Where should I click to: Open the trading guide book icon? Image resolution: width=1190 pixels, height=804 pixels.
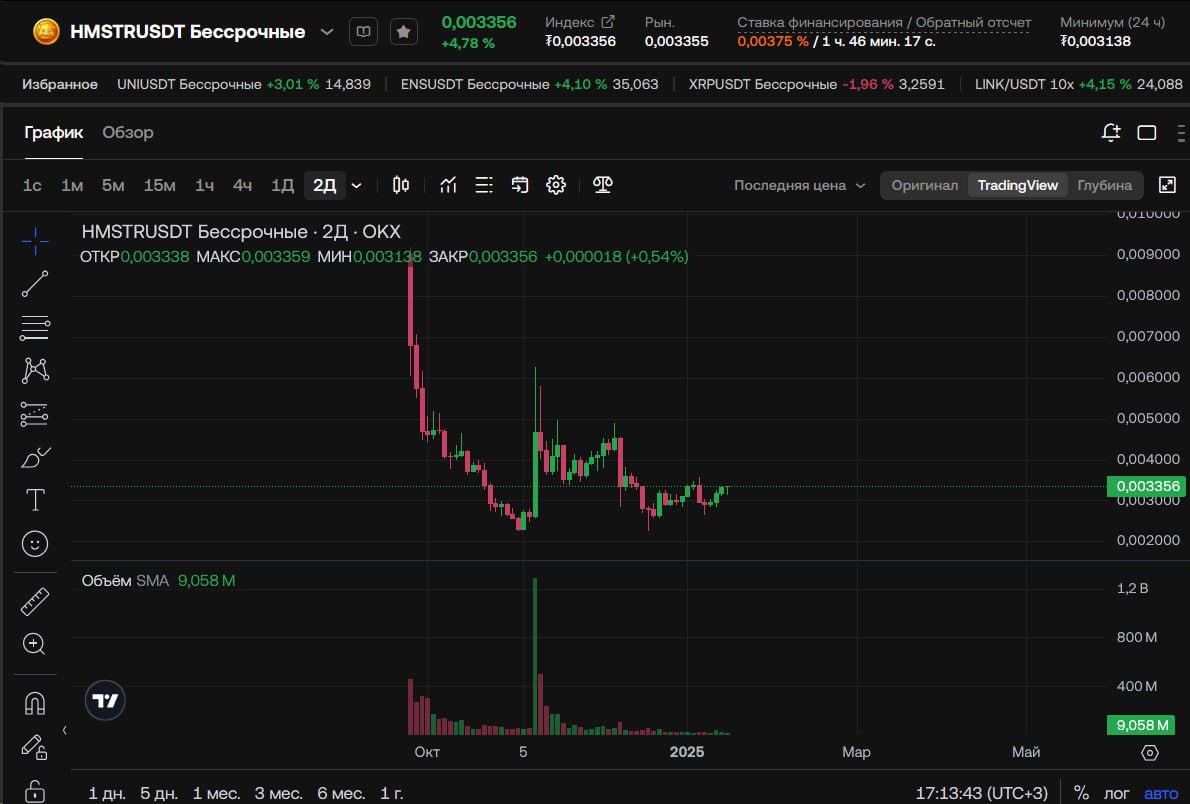(x=364, y=31)
